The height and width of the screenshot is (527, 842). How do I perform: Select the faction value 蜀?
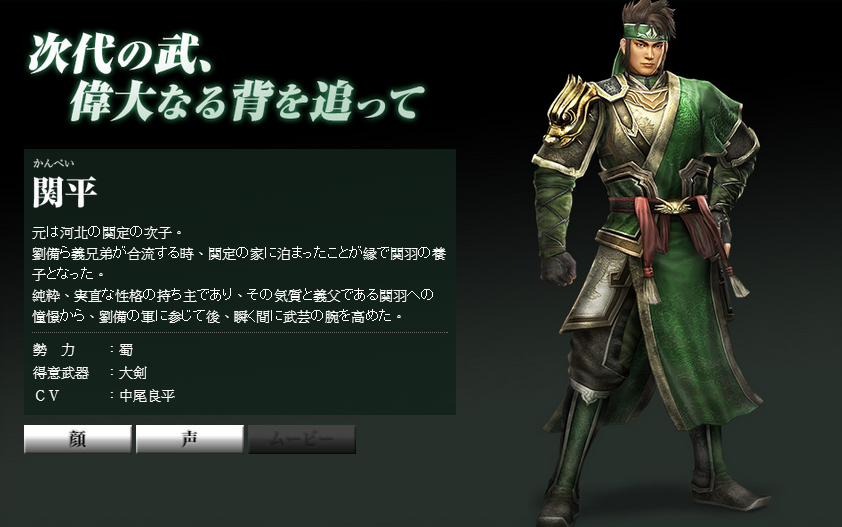[x=126, y=350]
